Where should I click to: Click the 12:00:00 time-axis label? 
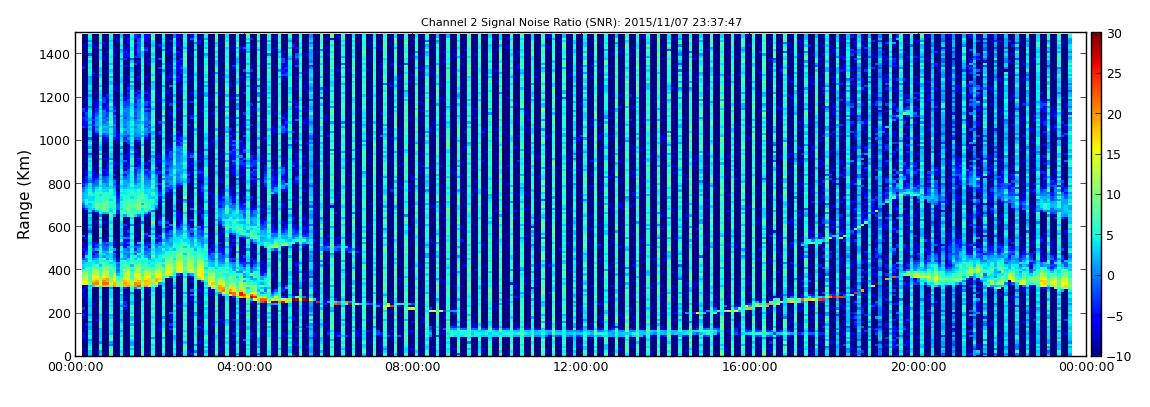pyautogui.click(x=582, y=367)
